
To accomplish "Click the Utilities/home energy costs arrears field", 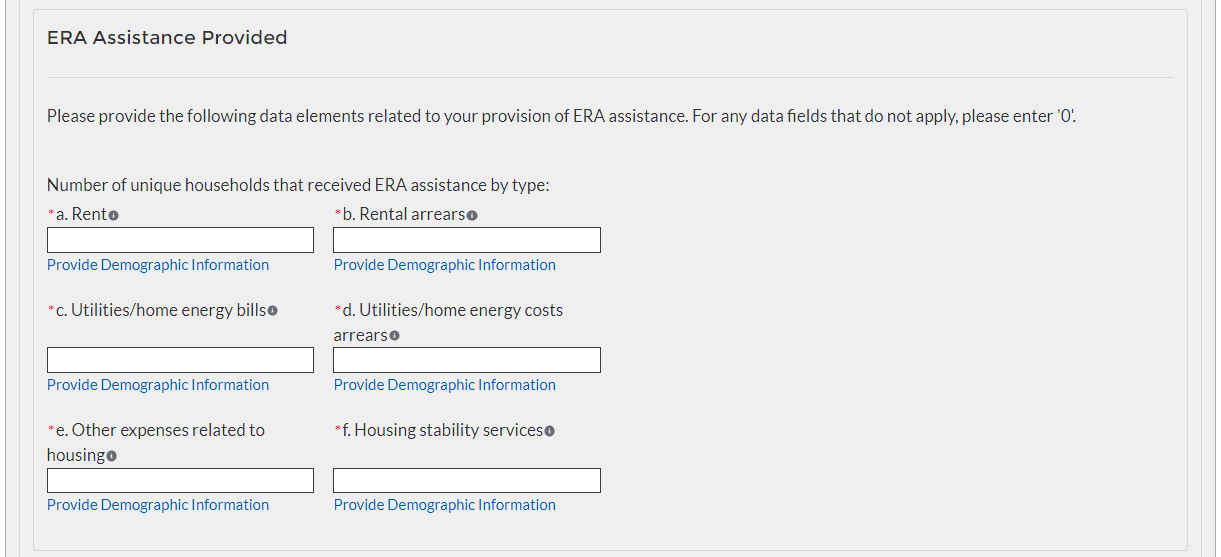I will tap(467, 360).
